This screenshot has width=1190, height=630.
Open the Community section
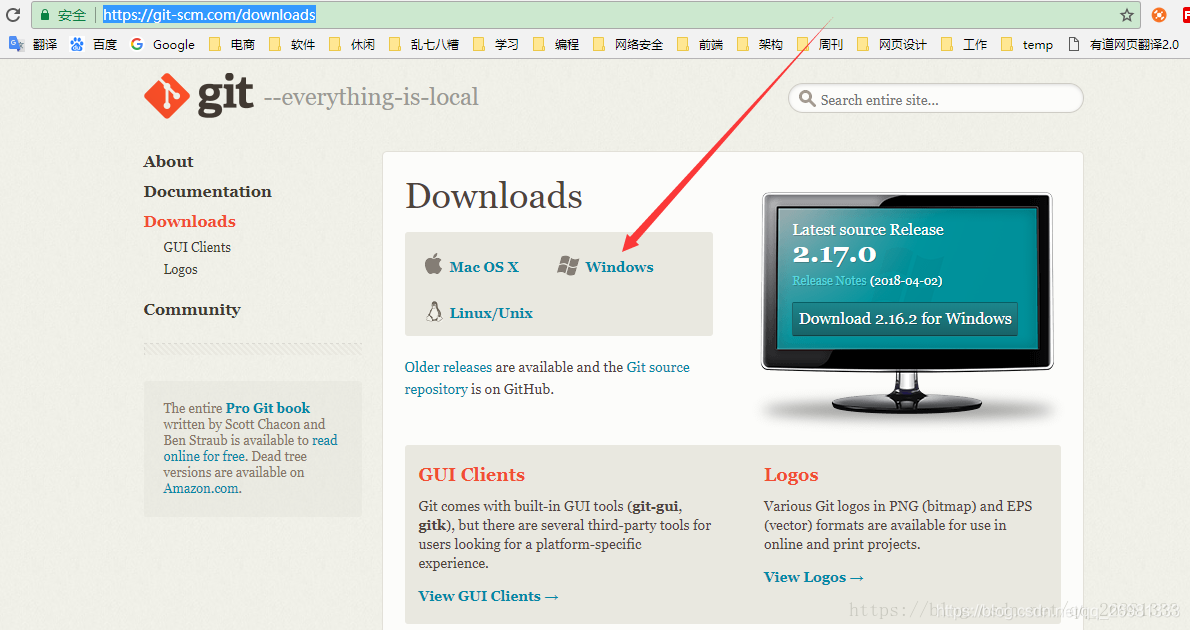click(x=192, y=310)
